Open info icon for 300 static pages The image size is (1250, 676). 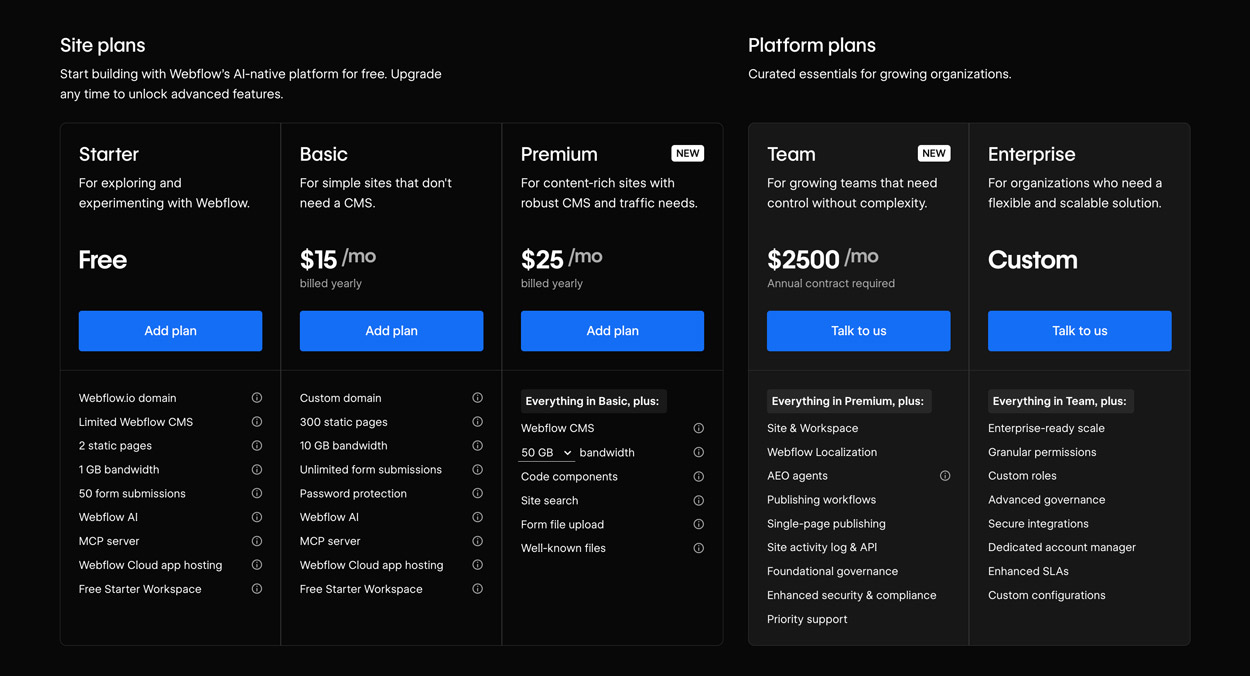click(x=478, y=422)
